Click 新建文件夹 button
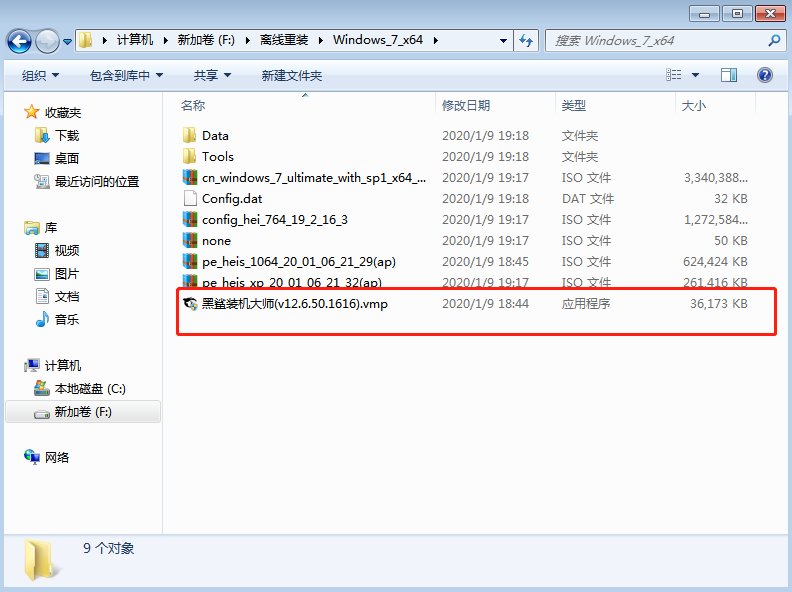Image resolution: width=792 pixels, height=592 pixels. point(291,75)
